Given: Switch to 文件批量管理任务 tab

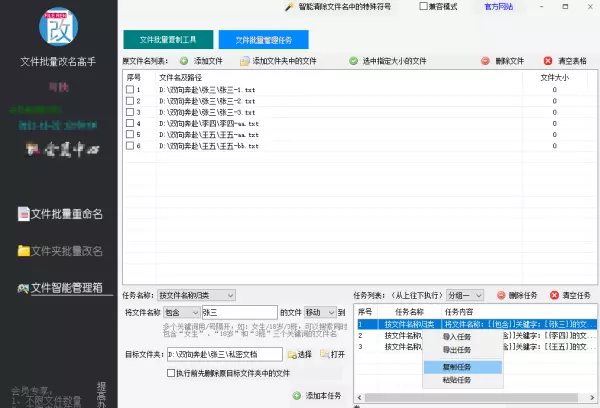Looking at the screenshot, I should click(264, 40).
